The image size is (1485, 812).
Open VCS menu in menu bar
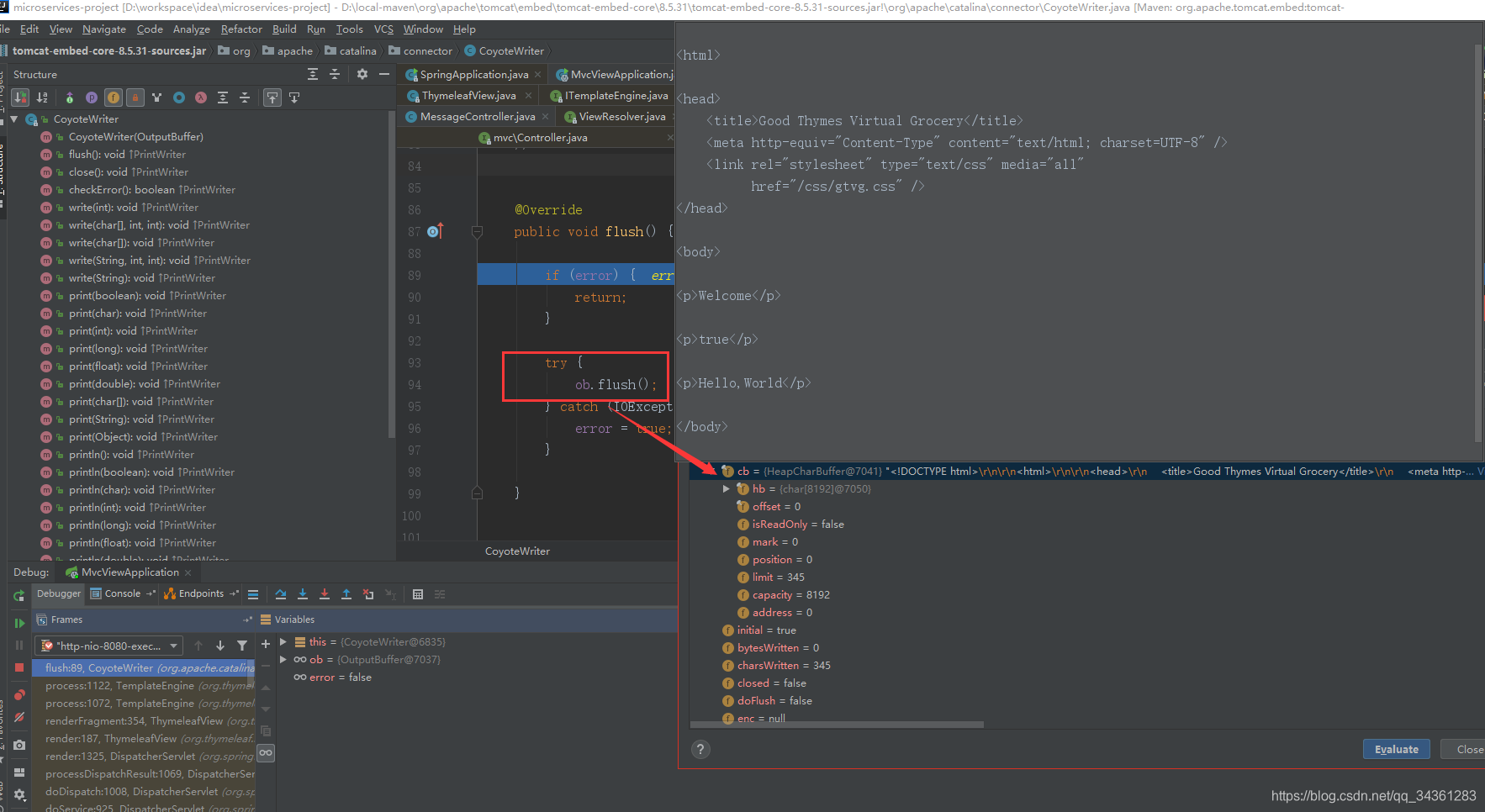[383, 29]
